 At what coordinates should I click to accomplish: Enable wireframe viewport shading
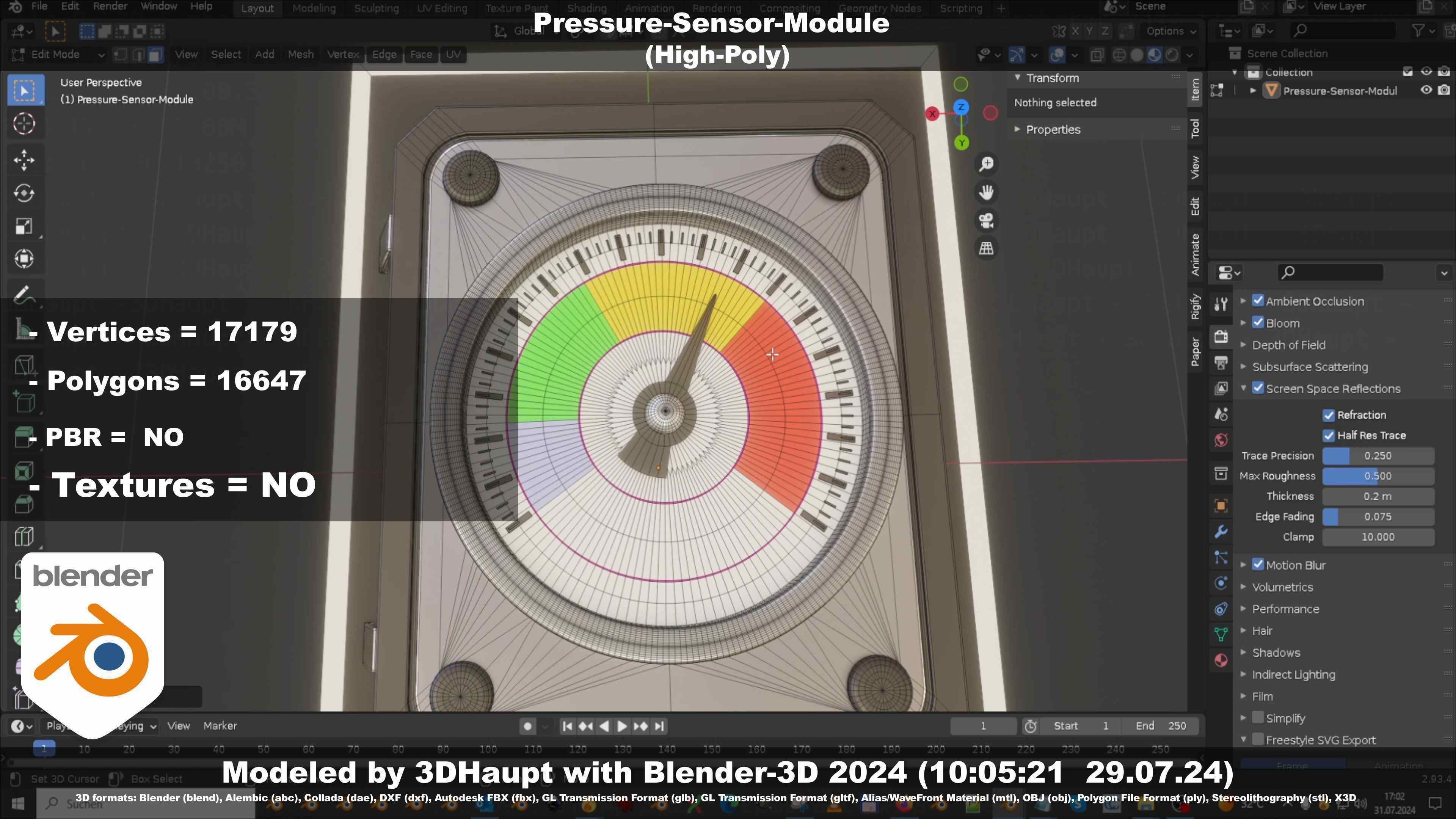coord(1119,55)
